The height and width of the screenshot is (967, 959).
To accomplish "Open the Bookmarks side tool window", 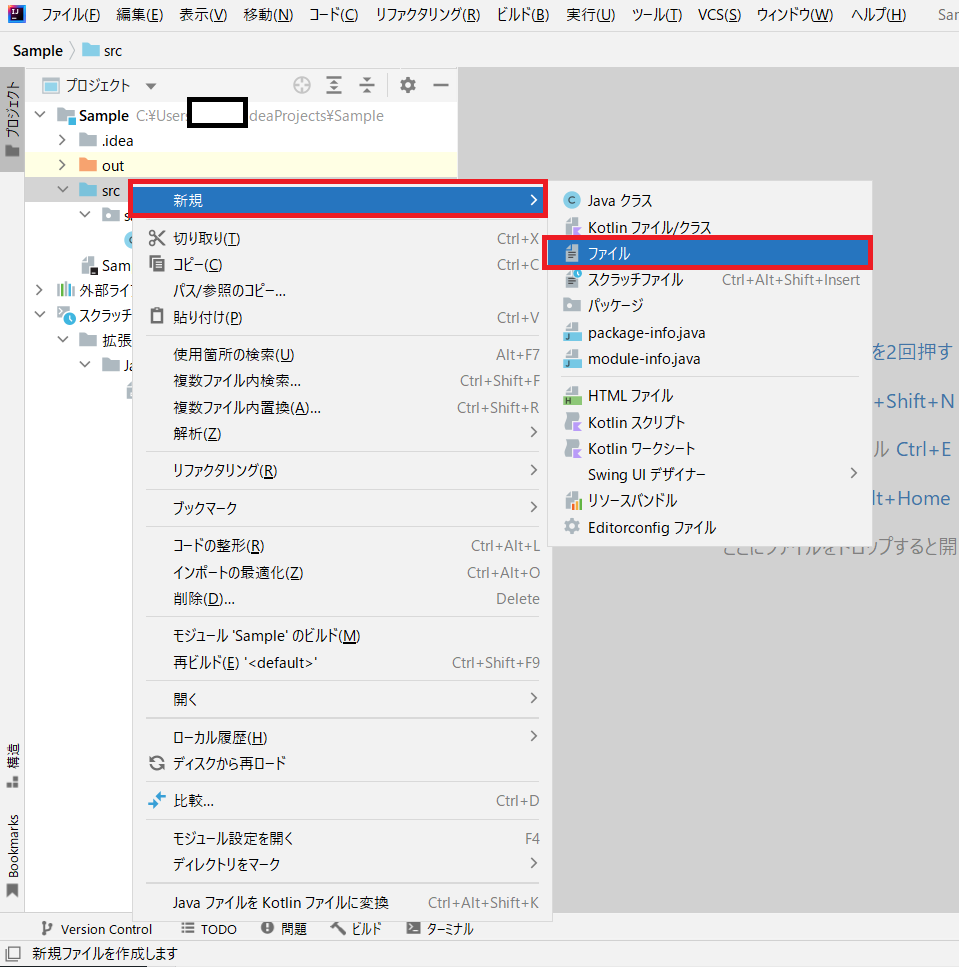I will coord(12,856).
